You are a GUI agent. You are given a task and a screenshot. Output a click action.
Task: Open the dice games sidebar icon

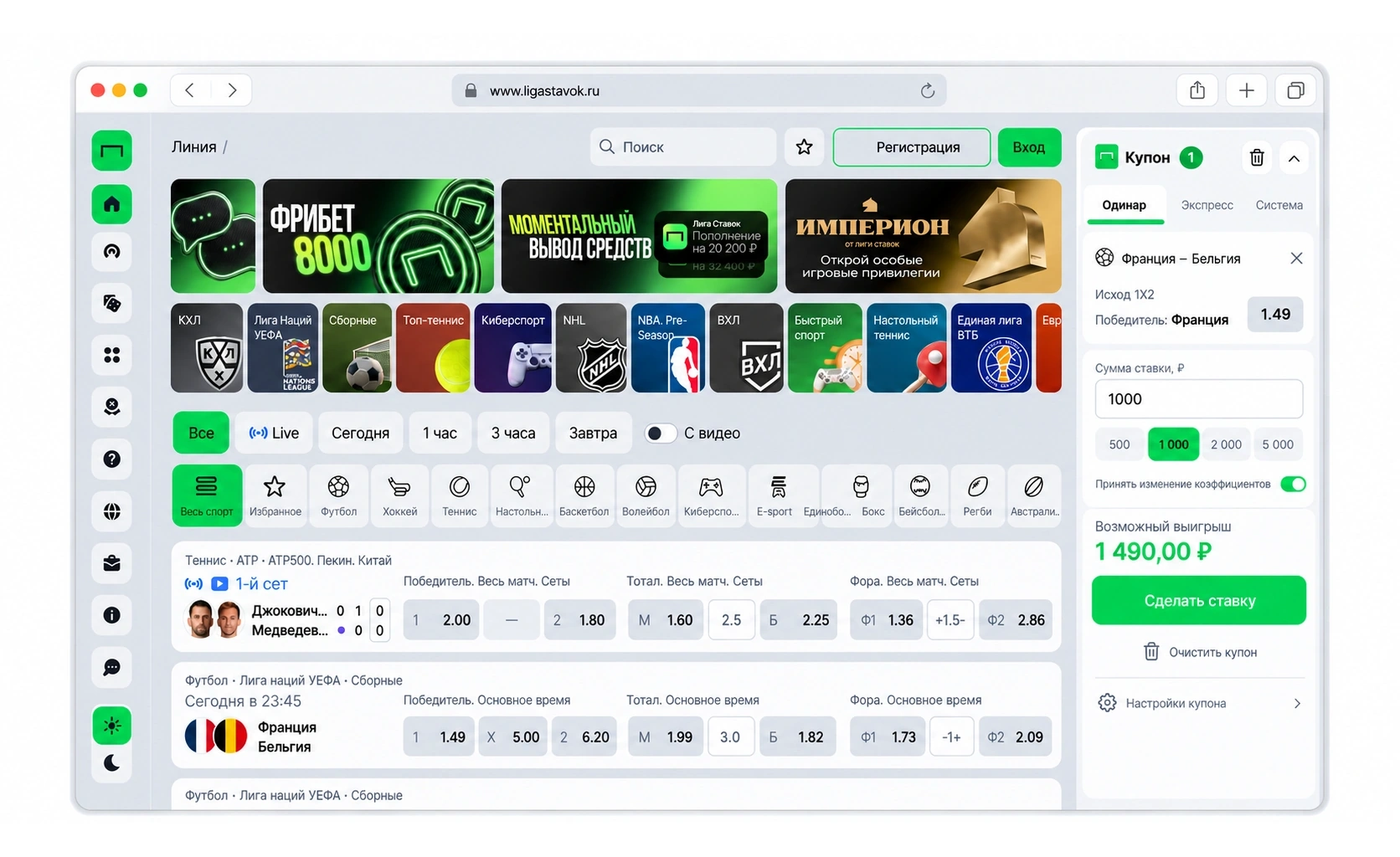111,303
